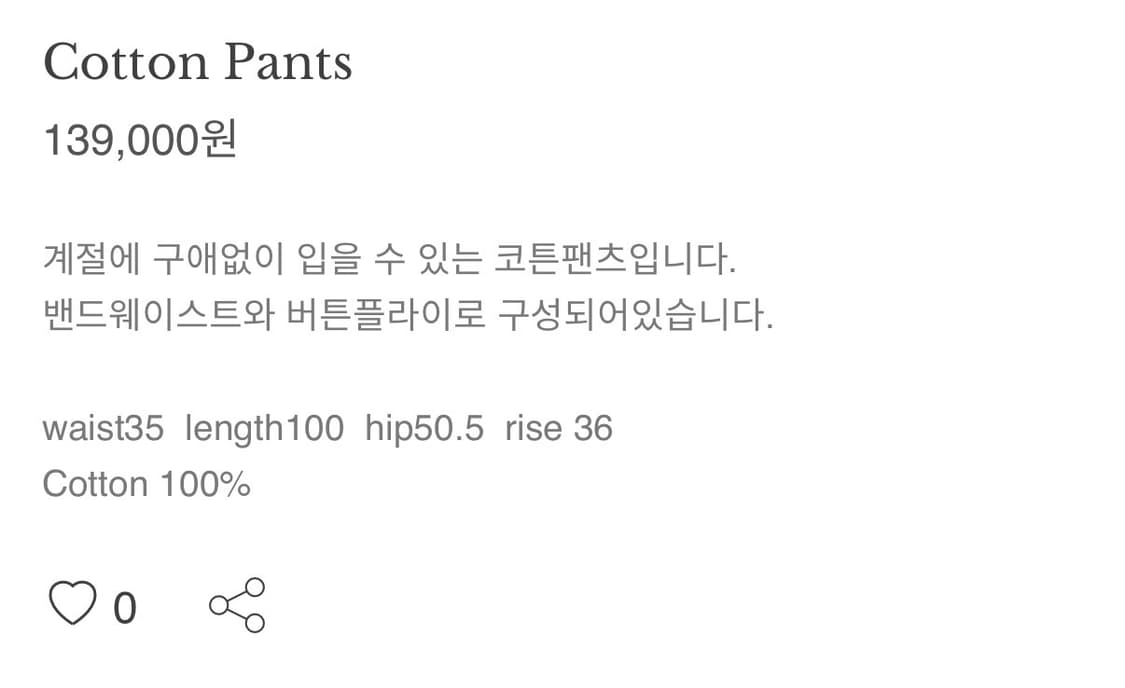Click the word 코튼팬츠입니다 in description
Image resolution: width=1125 pixels, height=688 pixels.
click(616, 262)
